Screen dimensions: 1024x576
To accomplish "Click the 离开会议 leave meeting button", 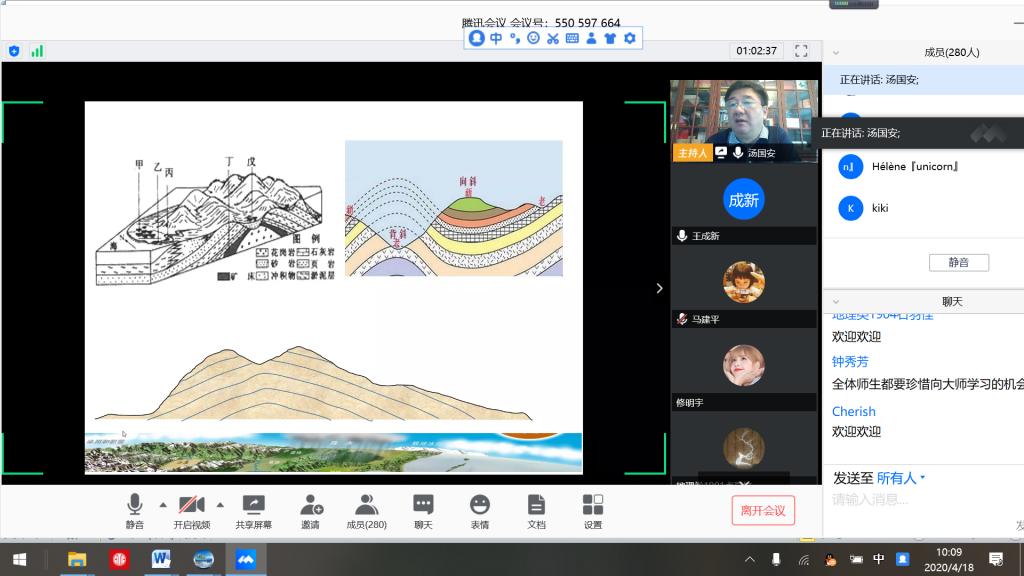I will coord(763,510).
